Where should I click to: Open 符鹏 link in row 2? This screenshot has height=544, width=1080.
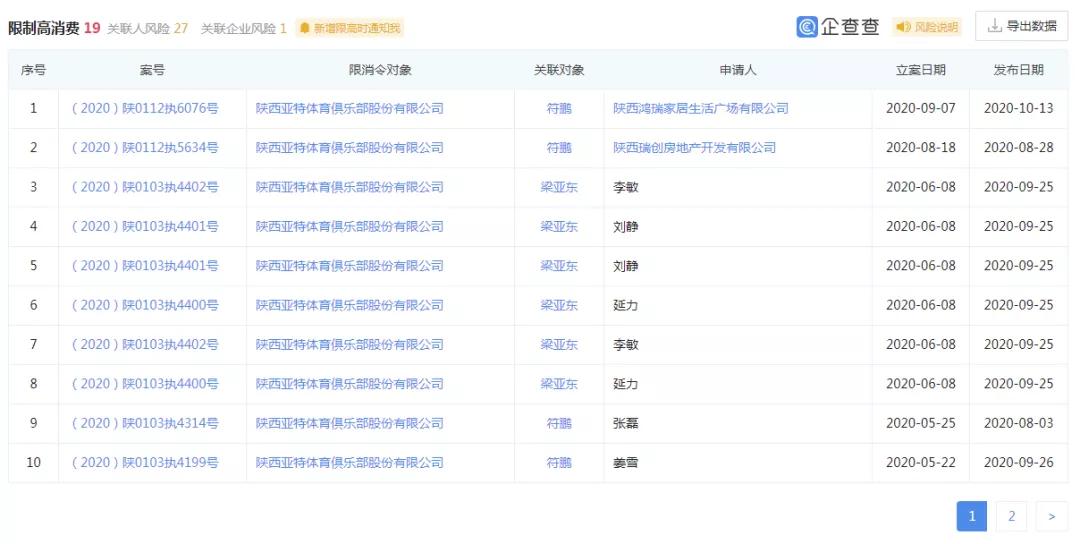click(x=559, y=147)
